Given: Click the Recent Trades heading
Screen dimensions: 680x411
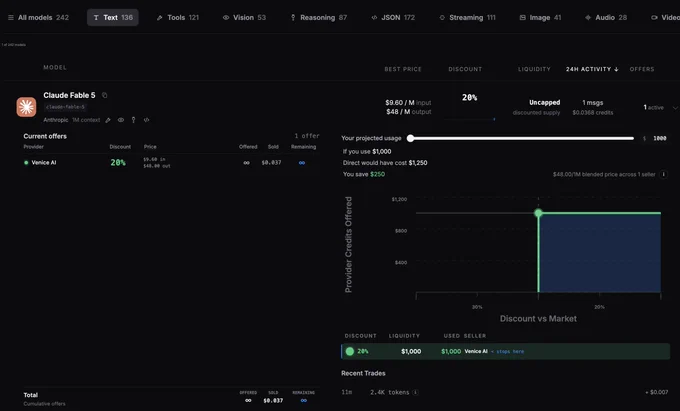Looking at the screenshot, I should pyautogui.click(x=363, y=373).
